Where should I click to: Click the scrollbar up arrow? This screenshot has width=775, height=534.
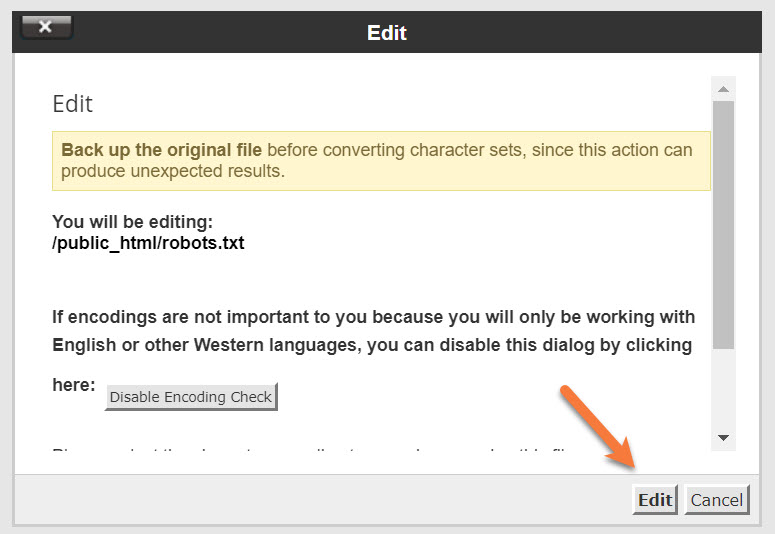coord(723,88)
